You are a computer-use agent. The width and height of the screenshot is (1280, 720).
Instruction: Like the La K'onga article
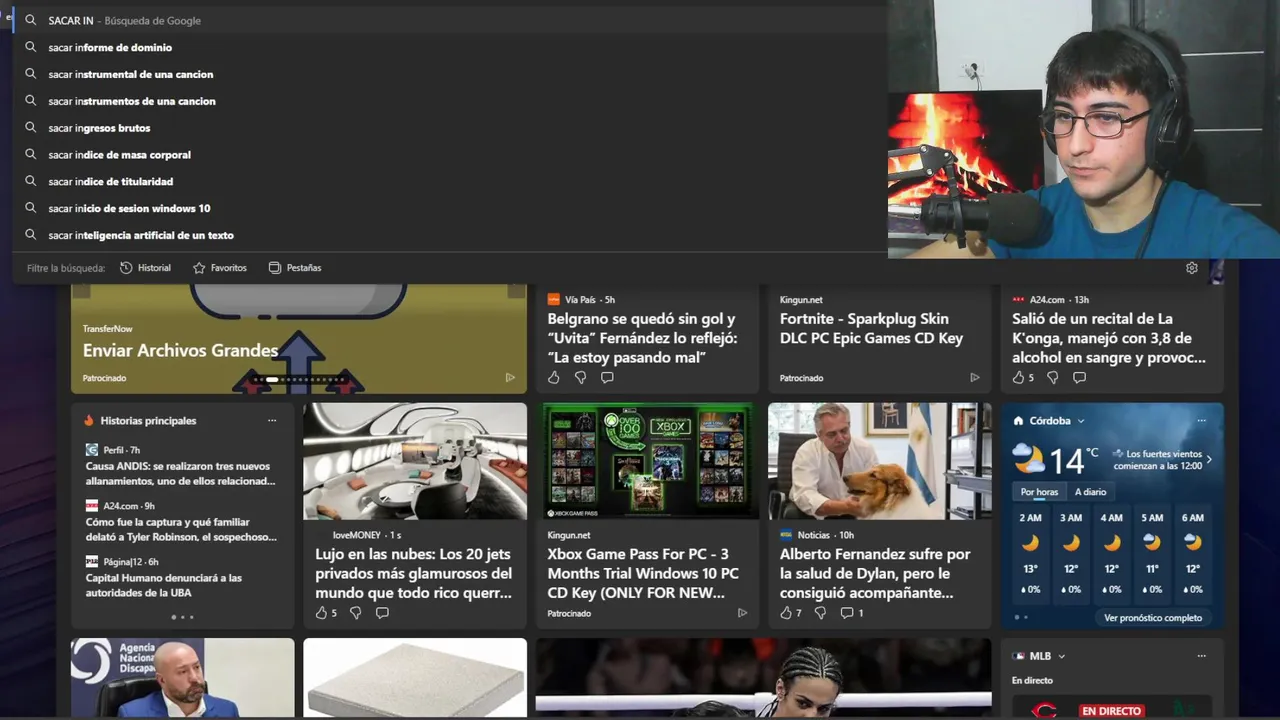[1019, 378]
